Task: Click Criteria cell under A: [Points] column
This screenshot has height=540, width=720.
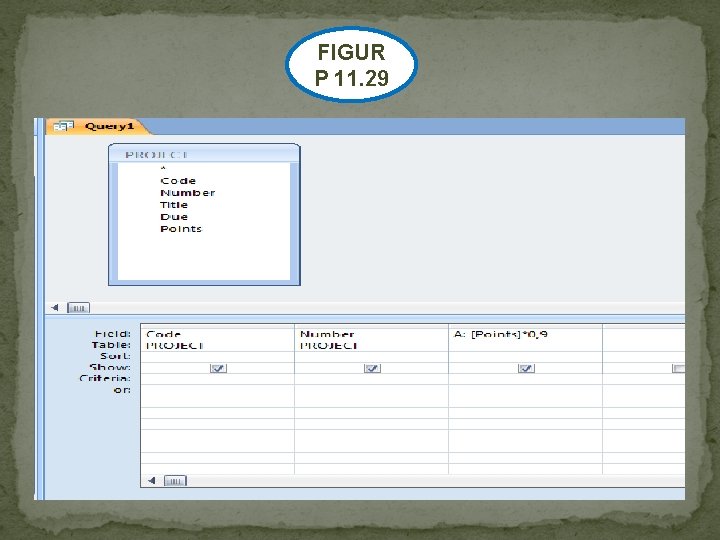Action: tap(526, 379)
